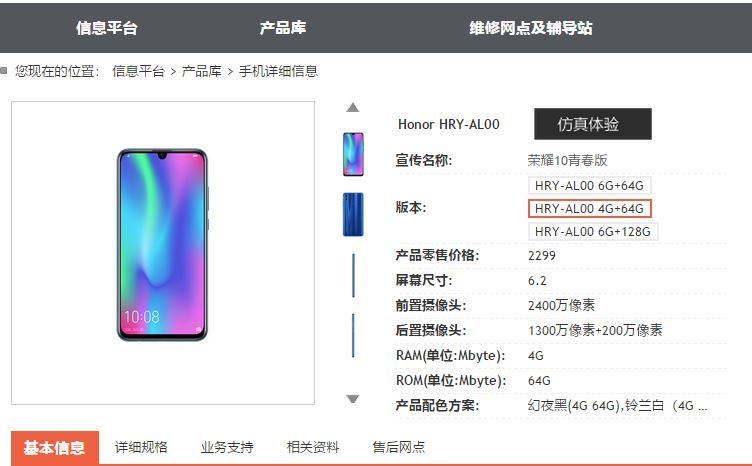Open the 维修网点及辅导站 navigation item
The image size is (752, 466).
coord(531,28)
